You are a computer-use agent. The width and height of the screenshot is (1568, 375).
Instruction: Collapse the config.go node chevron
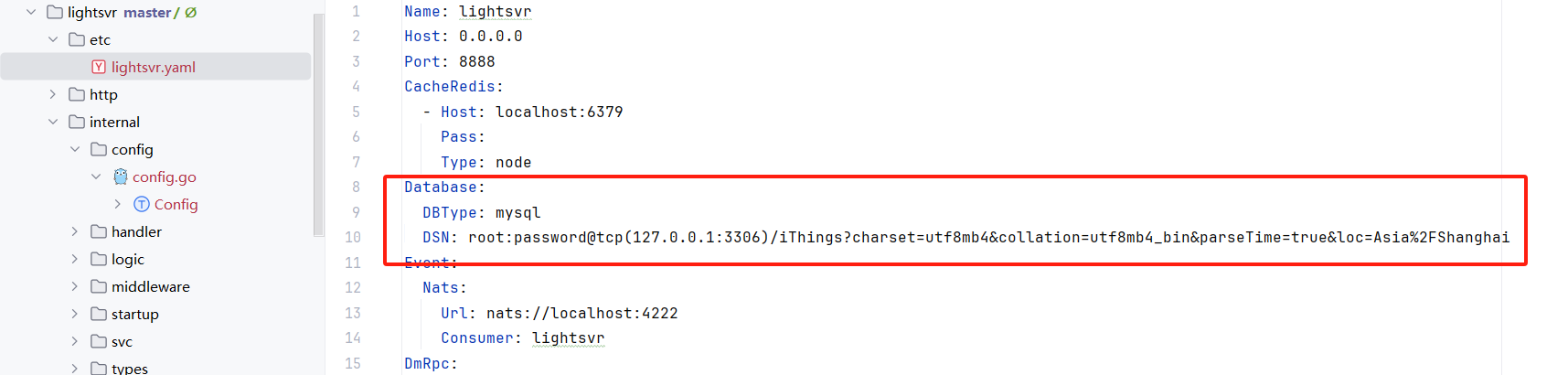click(96, 177)
